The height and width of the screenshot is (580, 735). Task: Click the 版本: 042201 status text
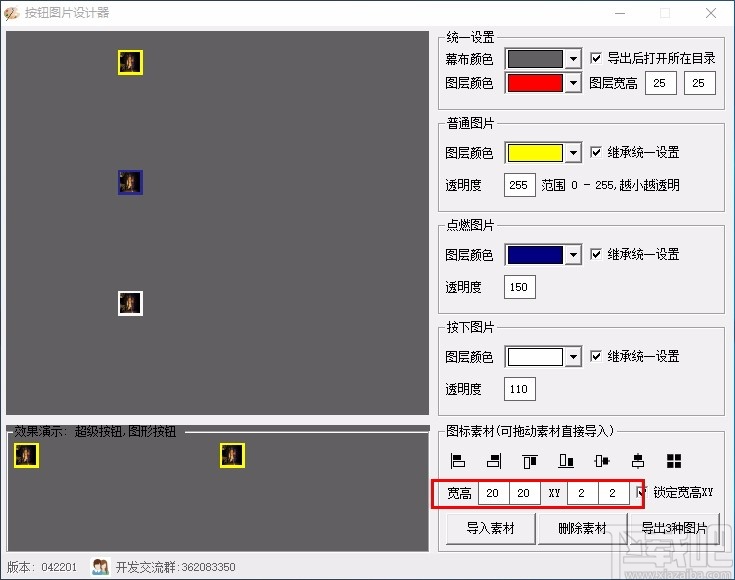click(x=42, y=567)
